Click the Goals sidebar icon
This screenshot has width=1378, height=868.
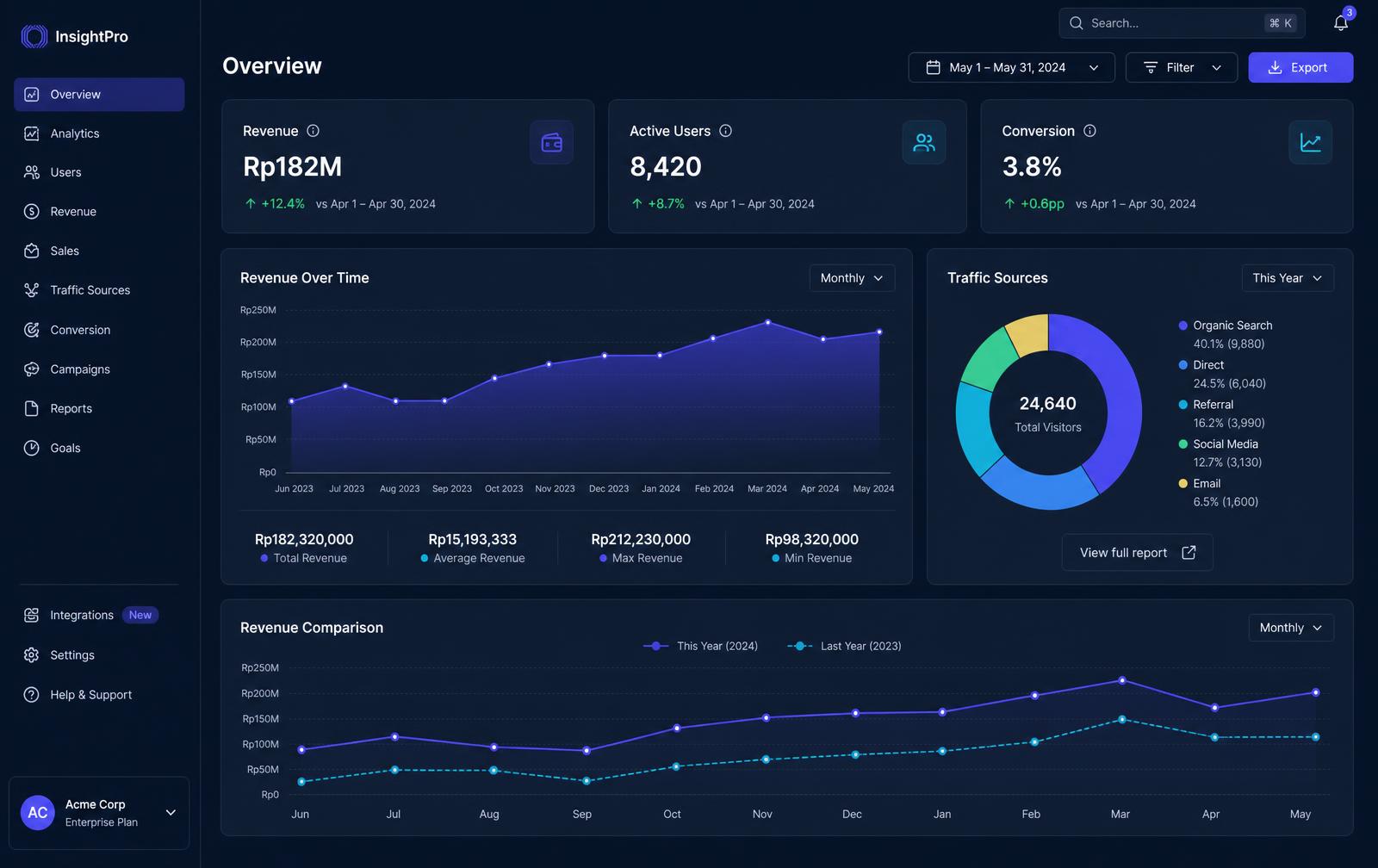pos(32,448)
